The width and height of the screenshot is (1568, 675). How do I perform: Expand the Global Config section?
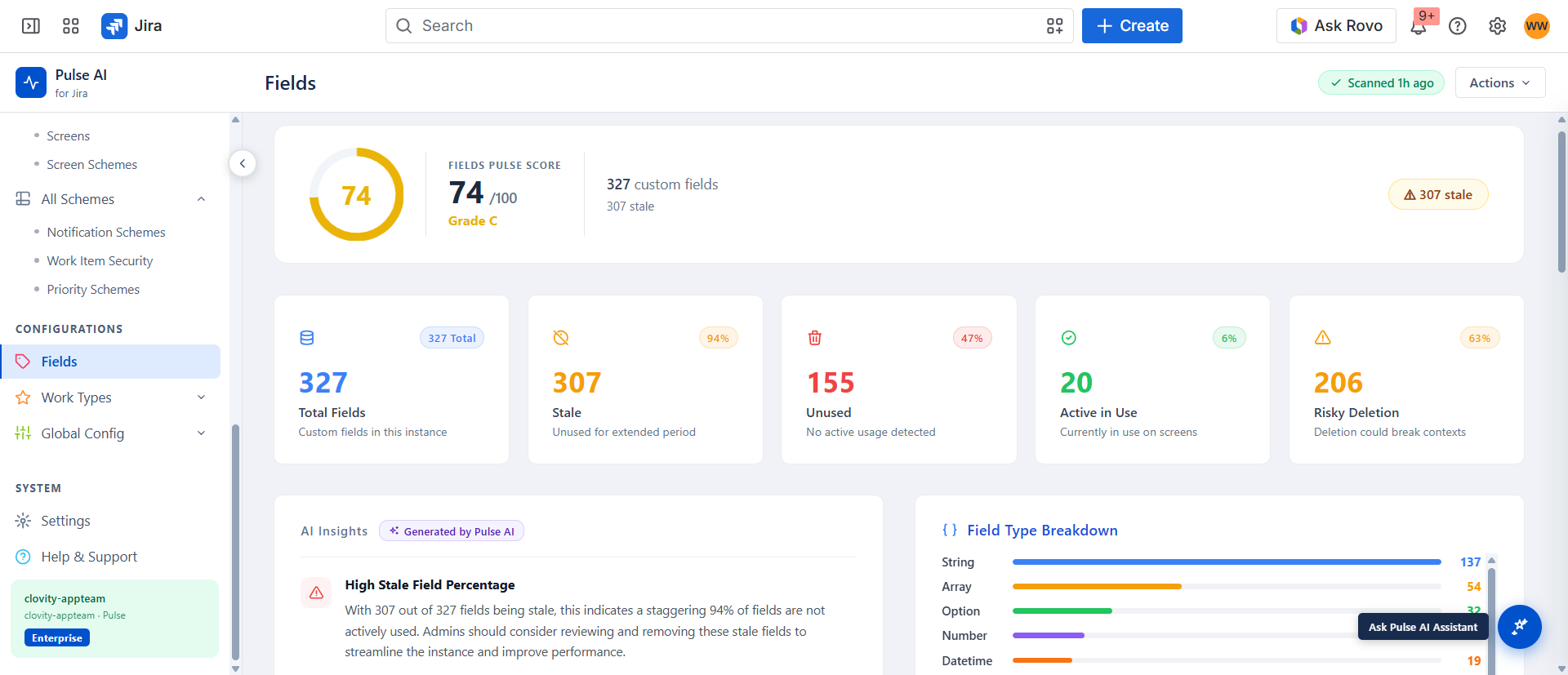(x=201, y=433)
